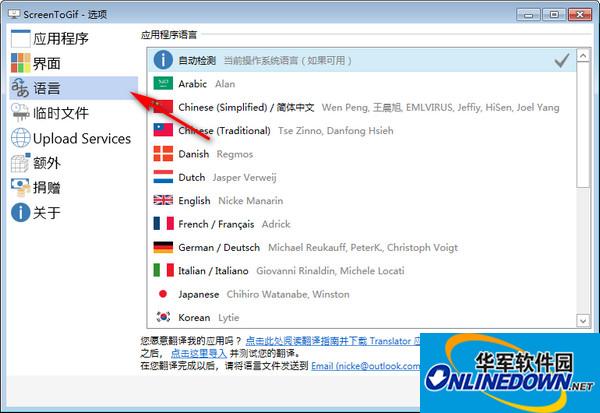The width and height of the screenshot is (600, 413).
Task: Click the Saudi flag icon for Arabic
Action: point(163,83)
